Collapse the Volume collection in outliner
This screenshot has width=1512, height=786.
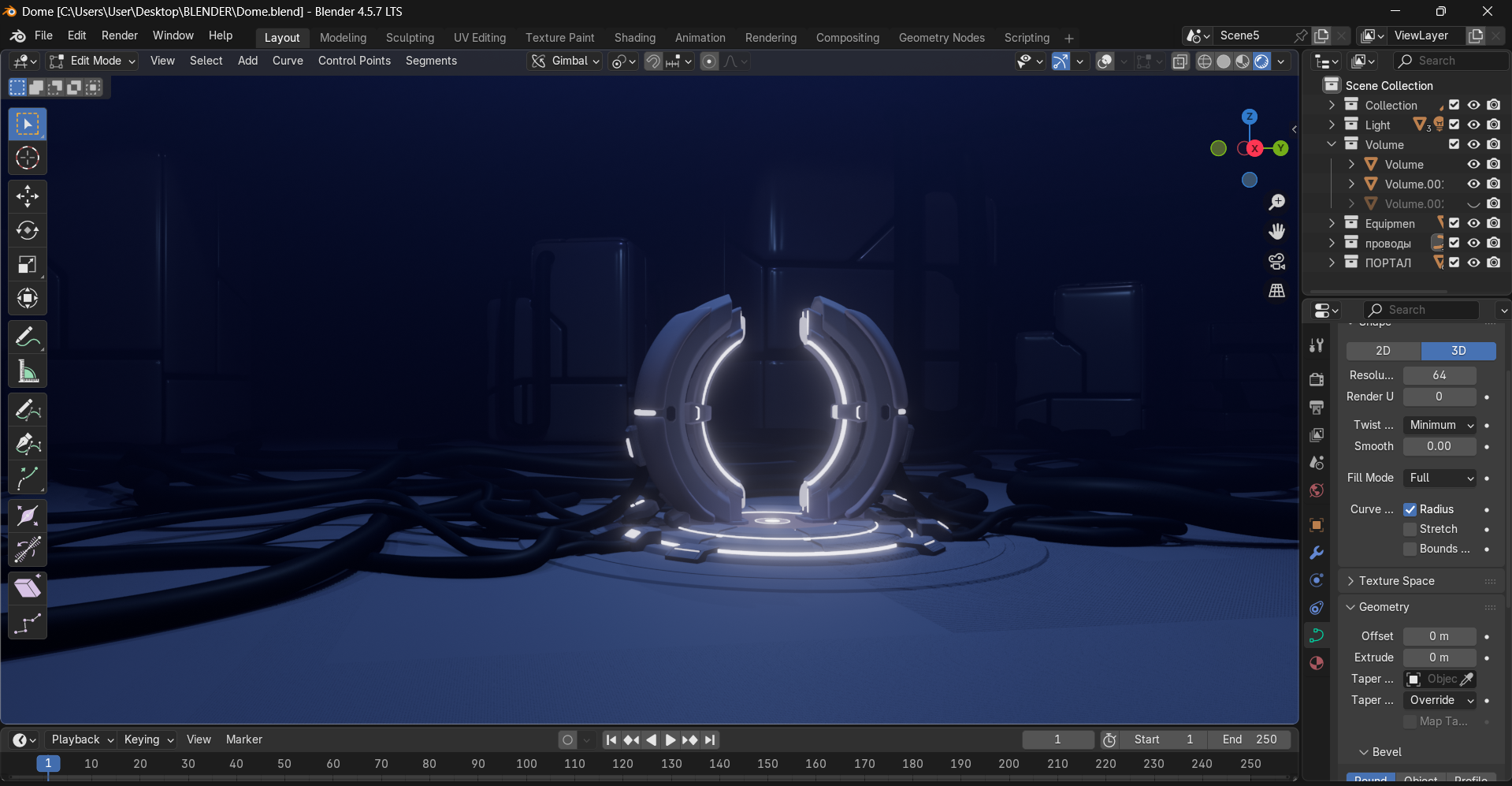coord(1332,144)
